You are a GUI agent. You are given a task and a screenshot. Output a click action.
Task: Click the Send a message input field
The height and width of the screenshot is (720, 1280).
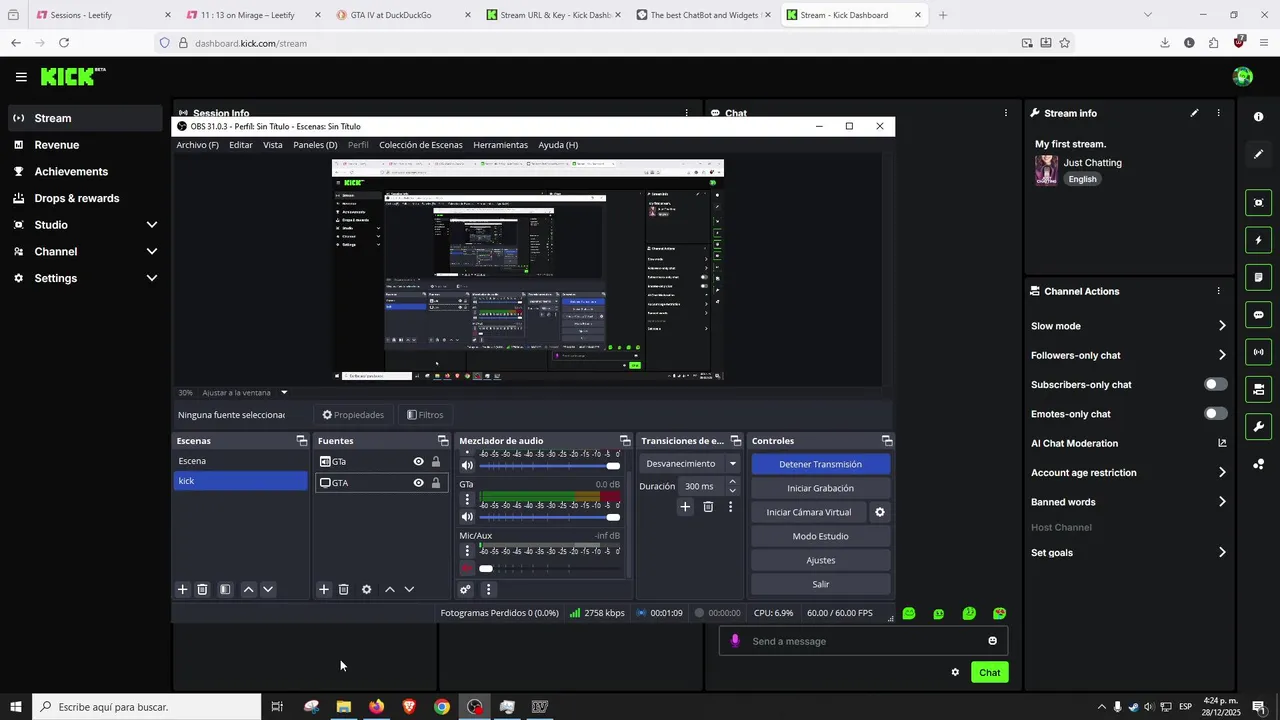click(x=863, y=641)
